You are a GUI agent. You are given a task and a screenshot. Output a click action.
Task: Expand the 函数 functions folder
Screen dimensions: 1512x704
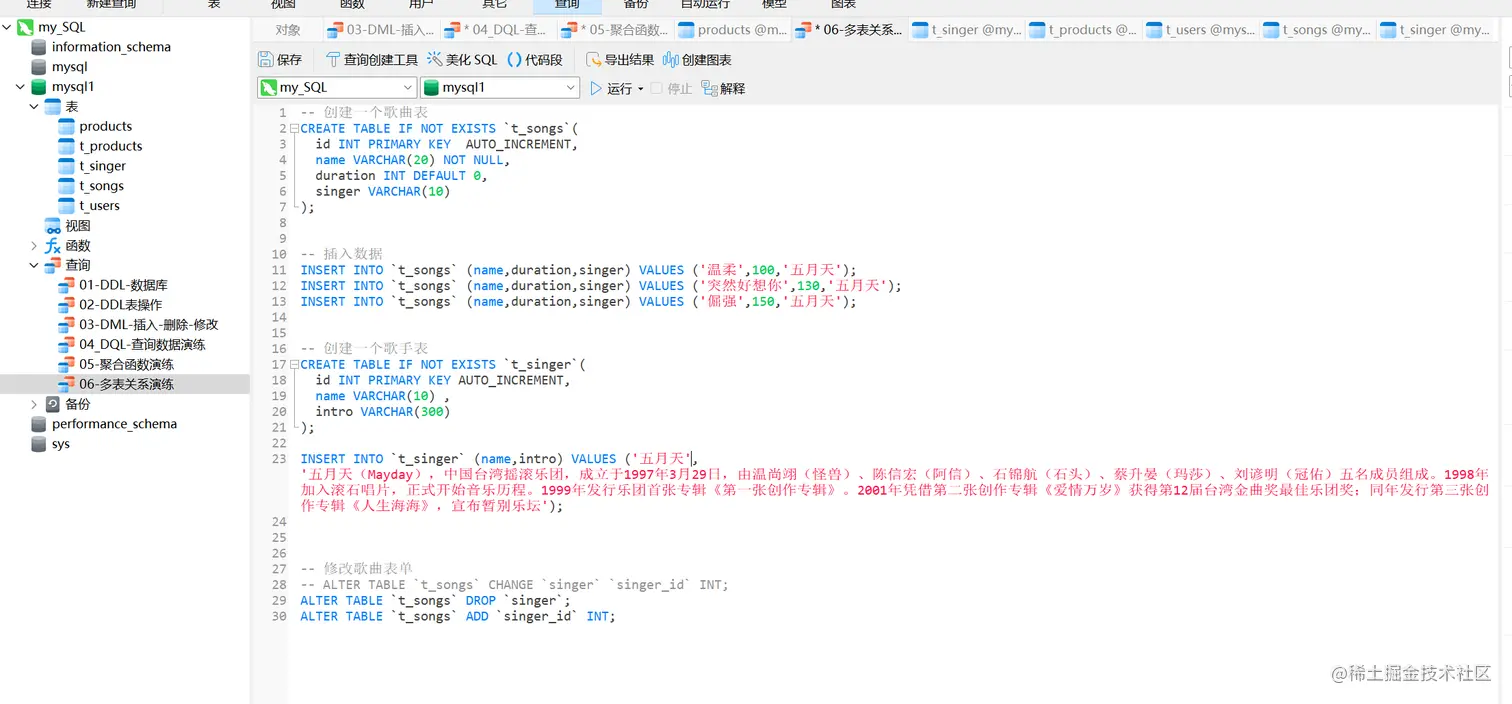coord(34,245)
